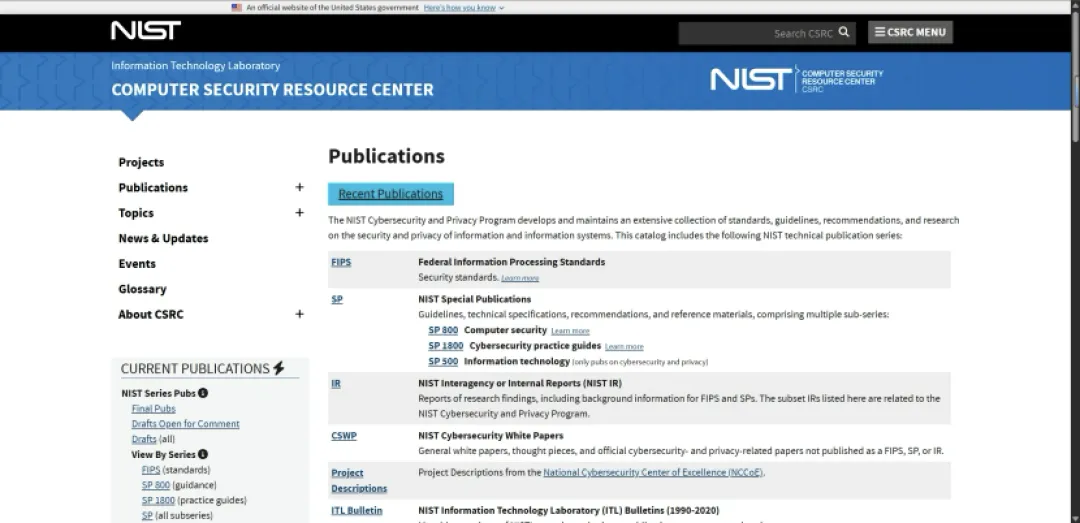Expand the About CSRC sidebar section
The height and width of the screenshot is (523, 1080).
click(299, 314)
